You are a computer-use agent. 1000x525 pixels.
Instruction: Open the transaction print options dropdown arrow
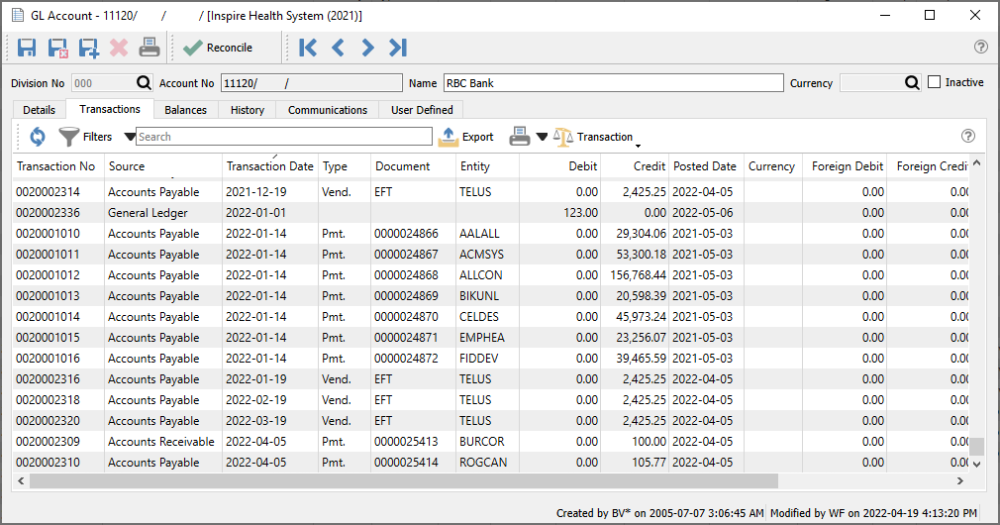(542, 137)
